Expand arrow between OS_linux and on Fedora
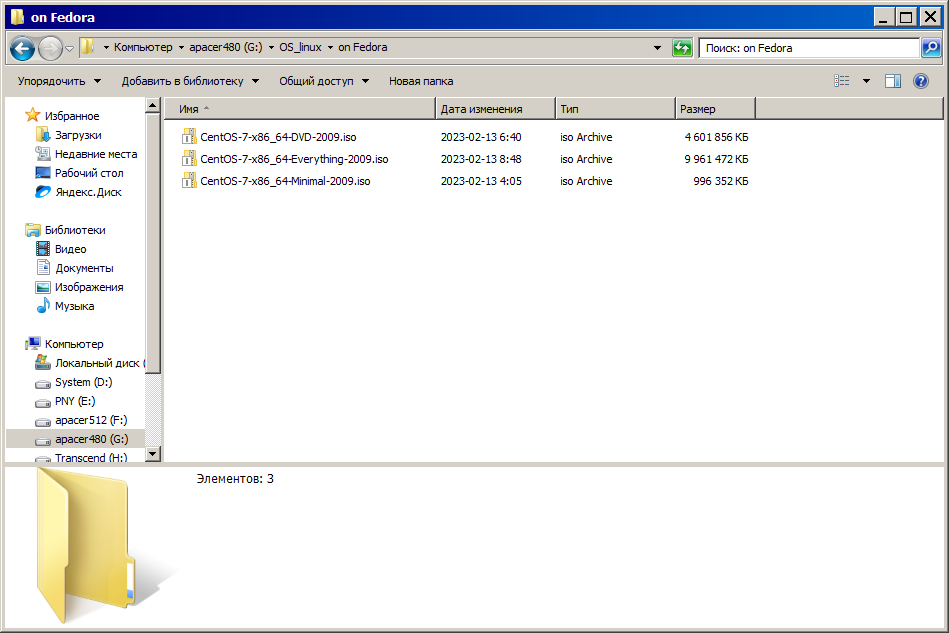 tap(330, 47)
